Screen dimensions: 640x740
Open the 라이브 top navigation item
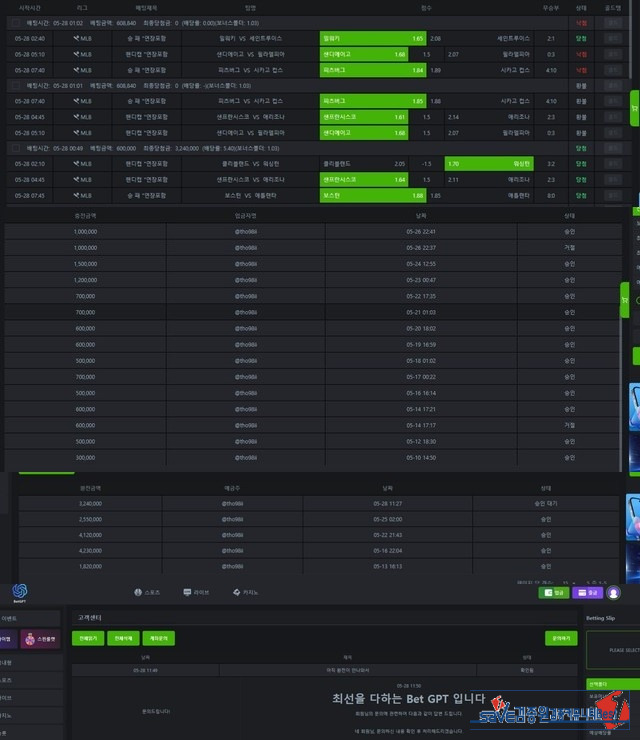click(x=196, y=592)
